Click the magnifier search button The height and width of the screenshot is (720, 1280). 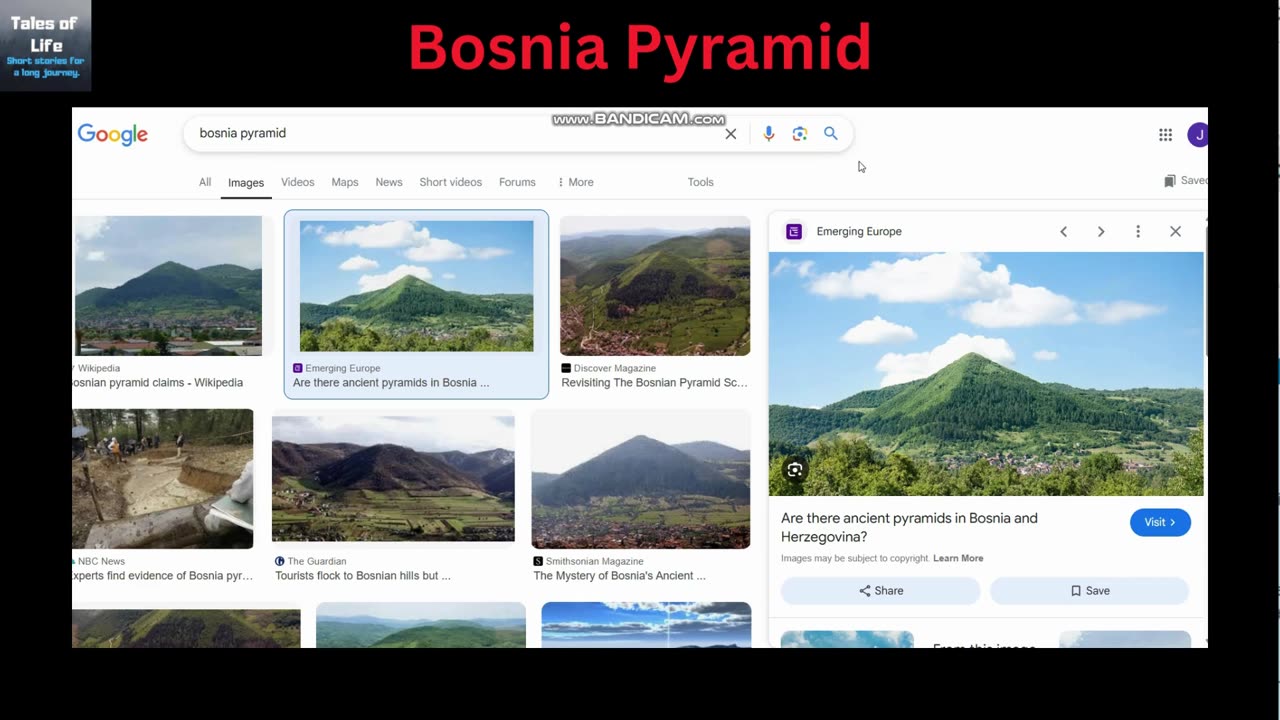830,133
